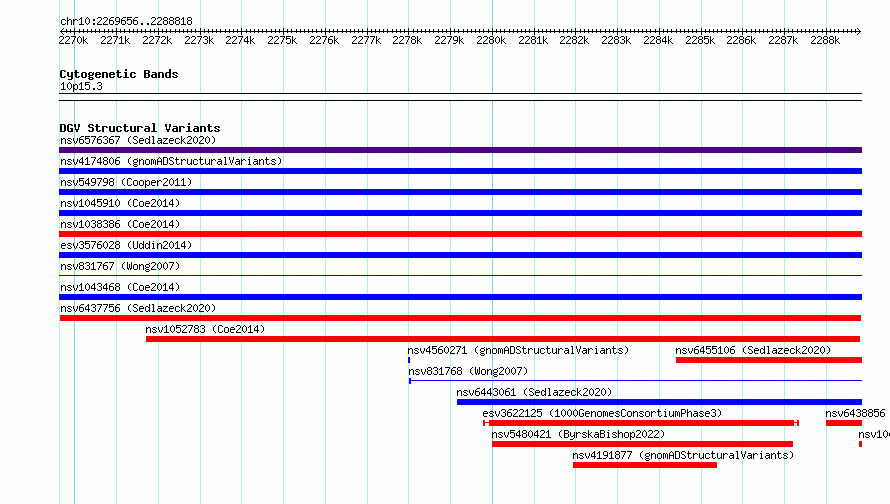890x504 pixels.
Task: Click the 2286k ruler position
Action: (x=741, y=40)
